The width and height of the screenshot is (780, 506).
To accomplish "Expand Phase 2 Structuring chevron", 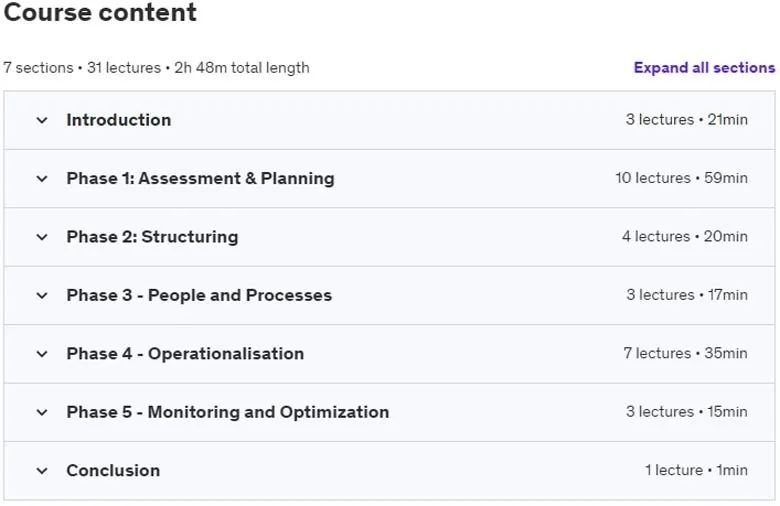I will [x=42, y=237].
